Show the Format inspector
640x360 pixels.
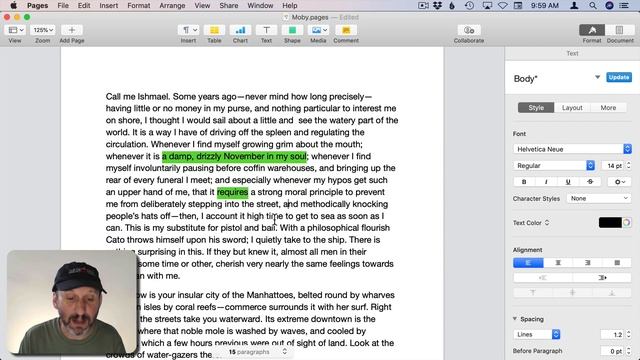coord(592,30)
